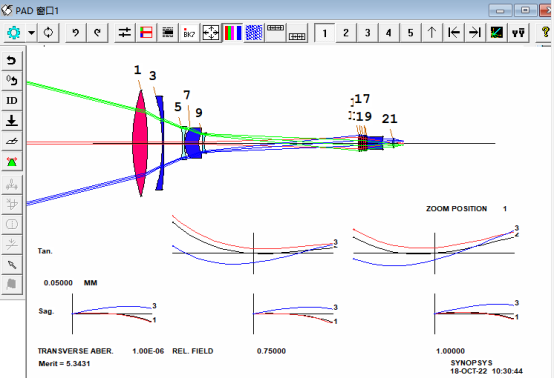The image size is (554, 379).
Task: Select zoom position 3 button
Action: [367, 33]
